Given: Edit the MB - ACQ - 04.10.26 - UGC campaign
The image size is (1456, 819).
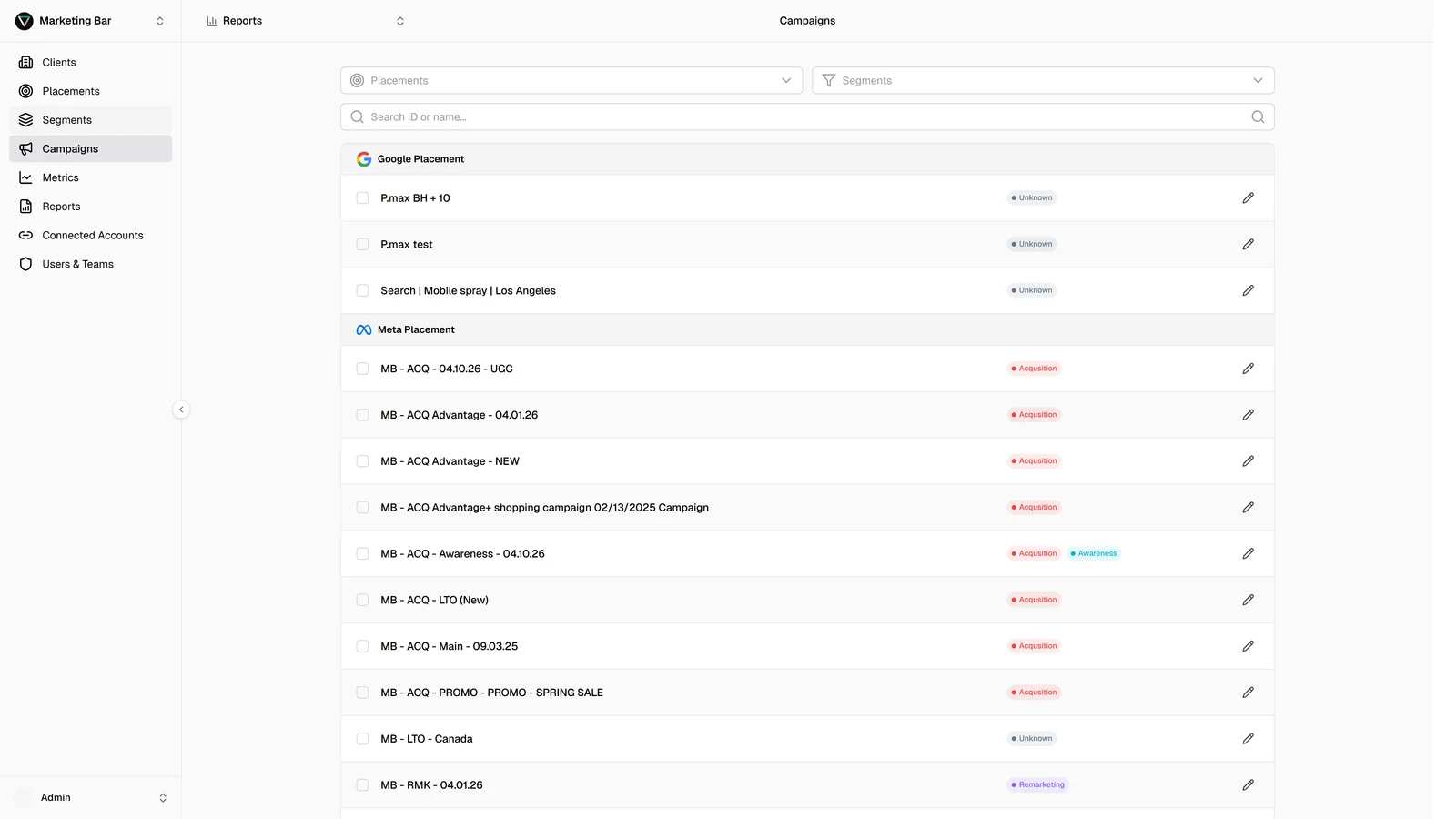Looking at the screenshot, I should click(x=1248, y=369).
